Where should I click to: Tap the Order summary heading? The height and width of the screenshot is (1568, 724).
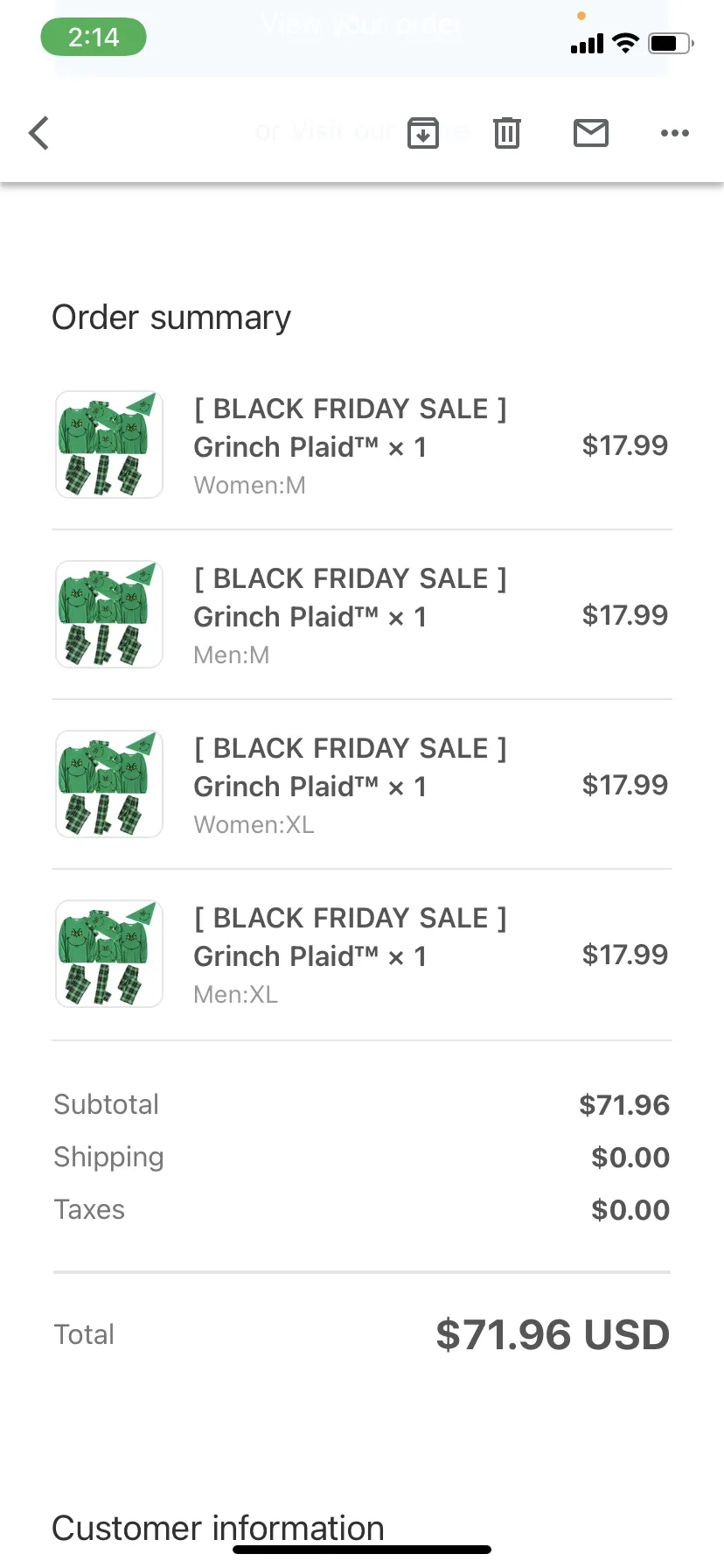[x=171, y=318]
